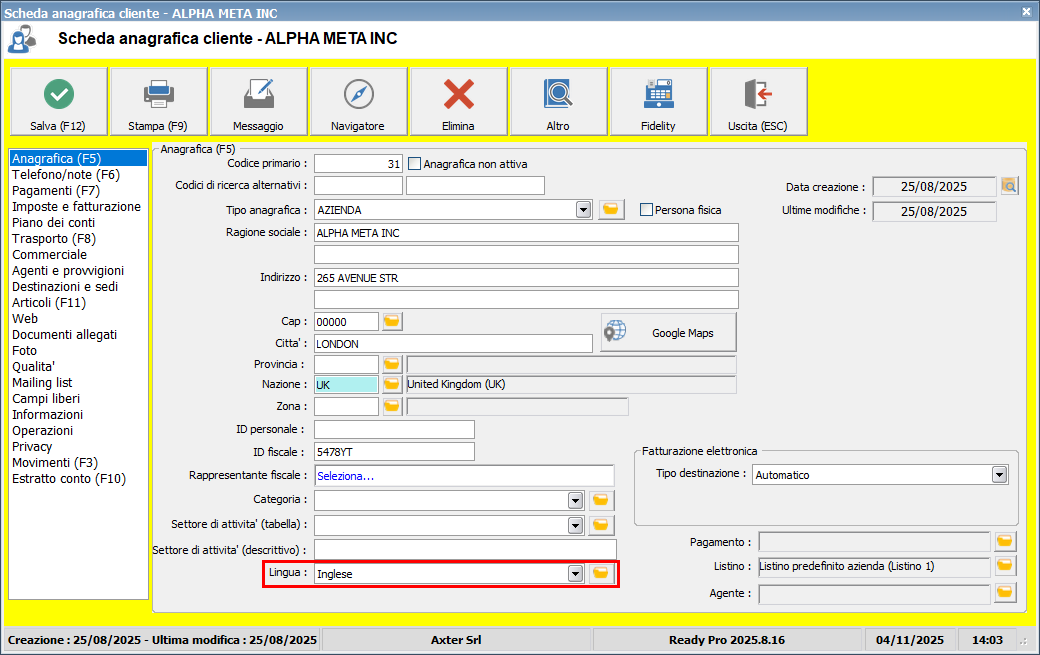Enable the Anagrafica non attiva checkbox
The width and height of the screenshot is (1040, 655).
point(415,164)
